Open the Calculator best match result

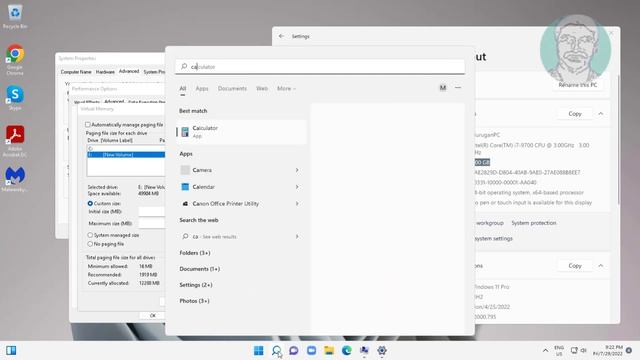coord(241,132)
